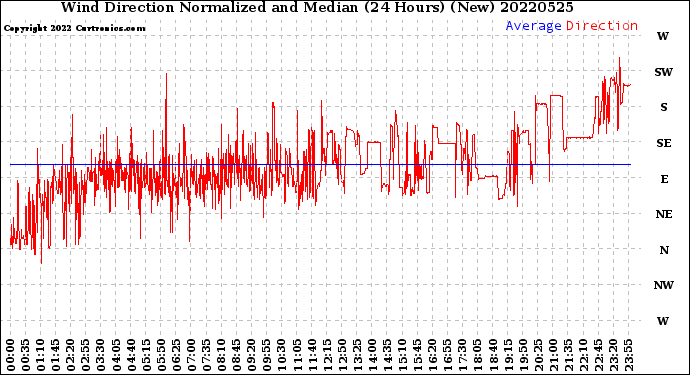Screen dimensions: 690x375
Task: Click the 16:20 time axis label
Action: tap(432, 355)
